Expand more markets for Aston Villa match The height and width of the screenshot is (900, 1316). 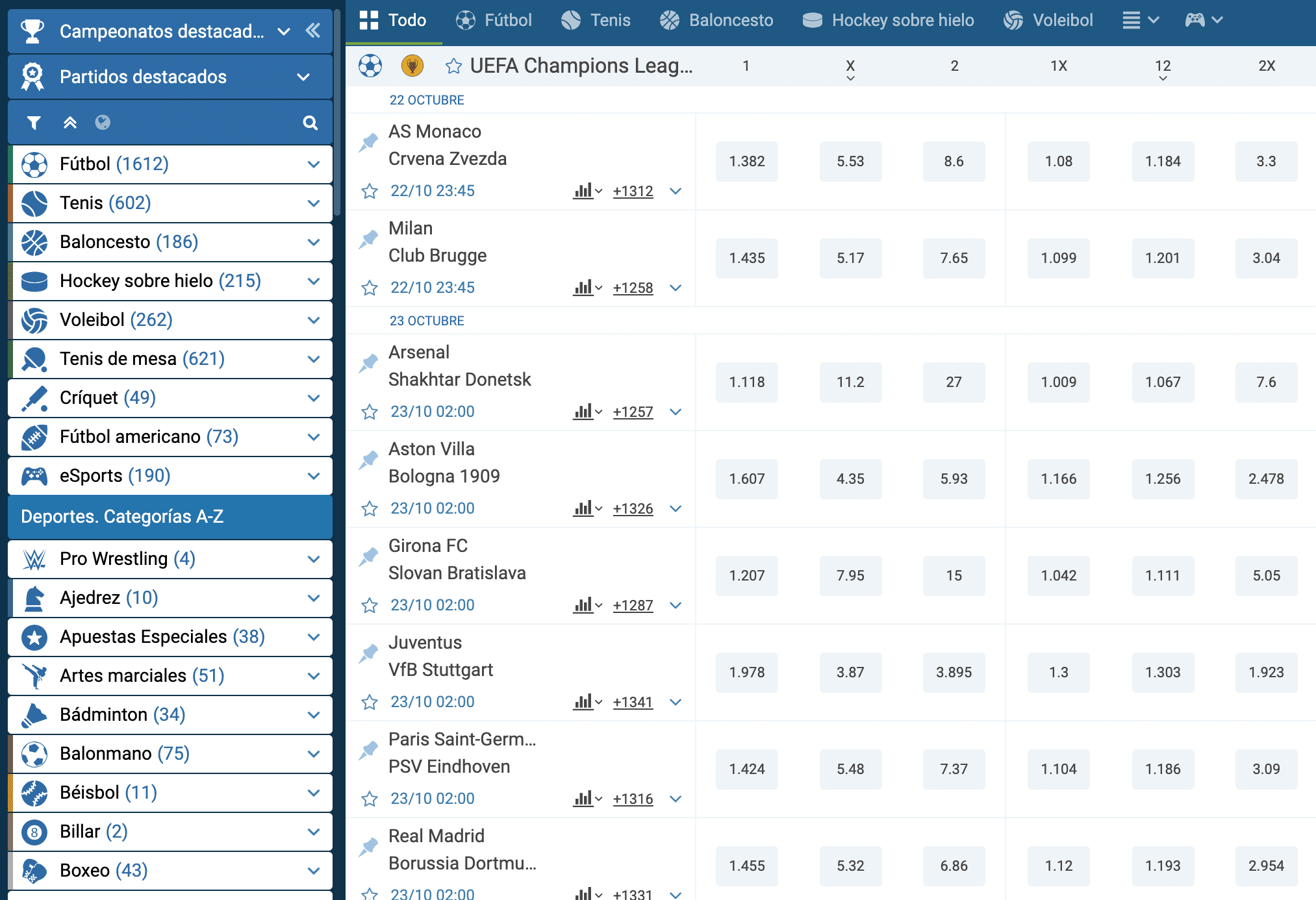pos(676,508)
